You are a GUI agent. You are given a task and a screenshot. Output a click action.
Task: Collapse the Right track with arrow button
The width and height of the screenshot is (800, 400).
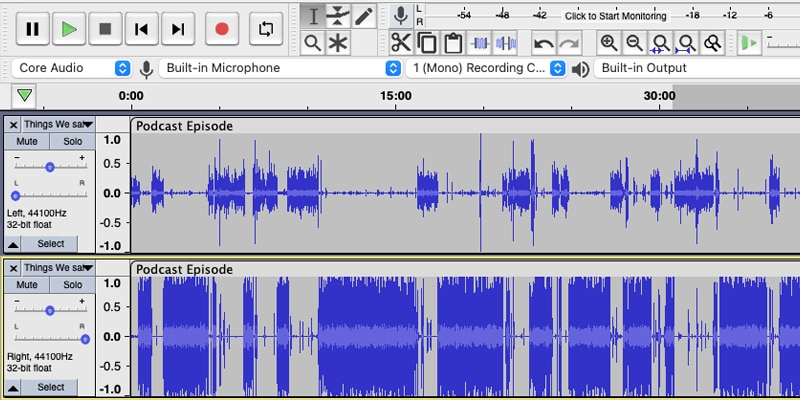(x=13, y=388)
